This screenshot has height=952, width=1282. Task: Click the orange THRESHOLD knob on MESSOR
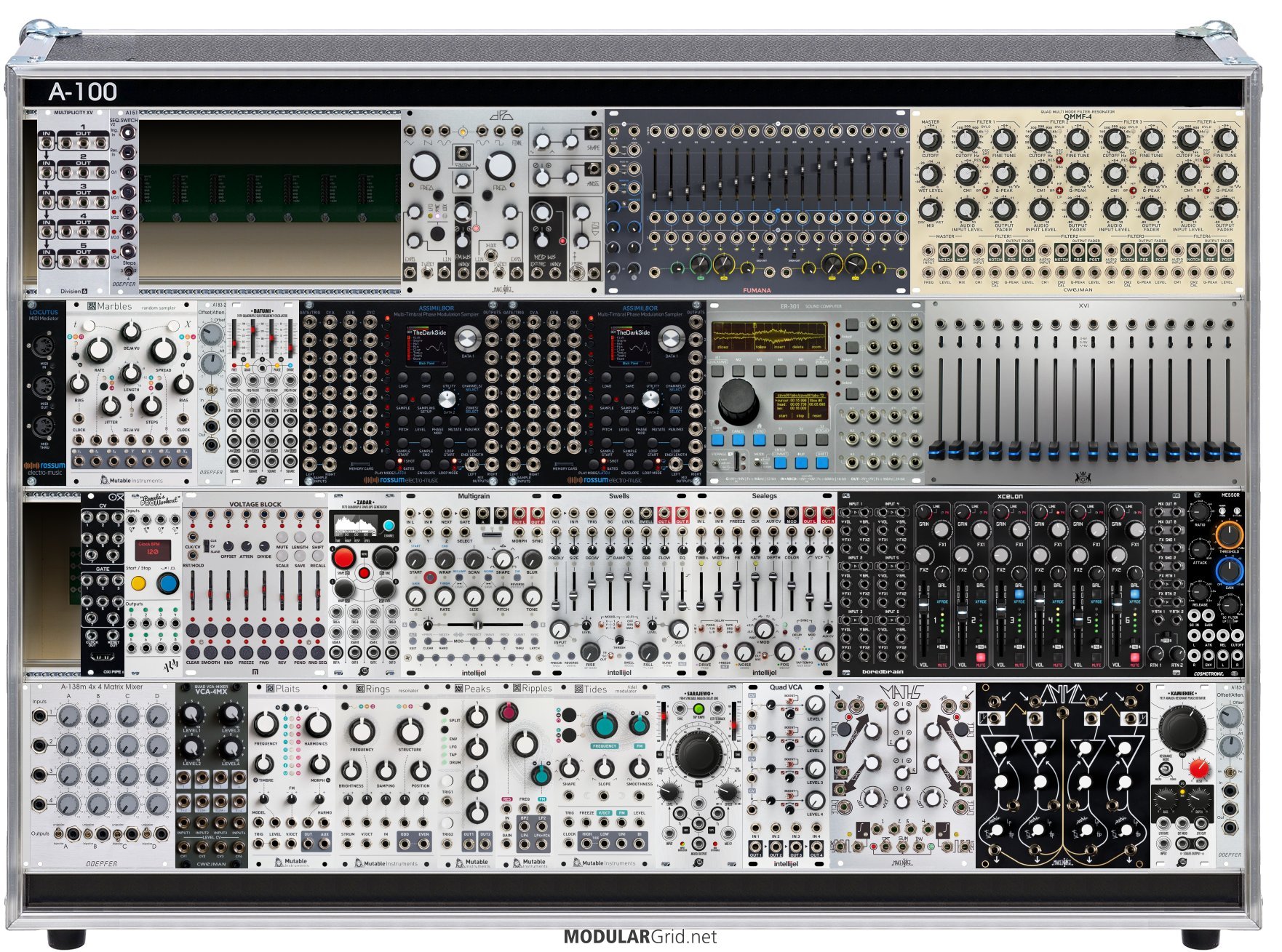point(1229,535)
